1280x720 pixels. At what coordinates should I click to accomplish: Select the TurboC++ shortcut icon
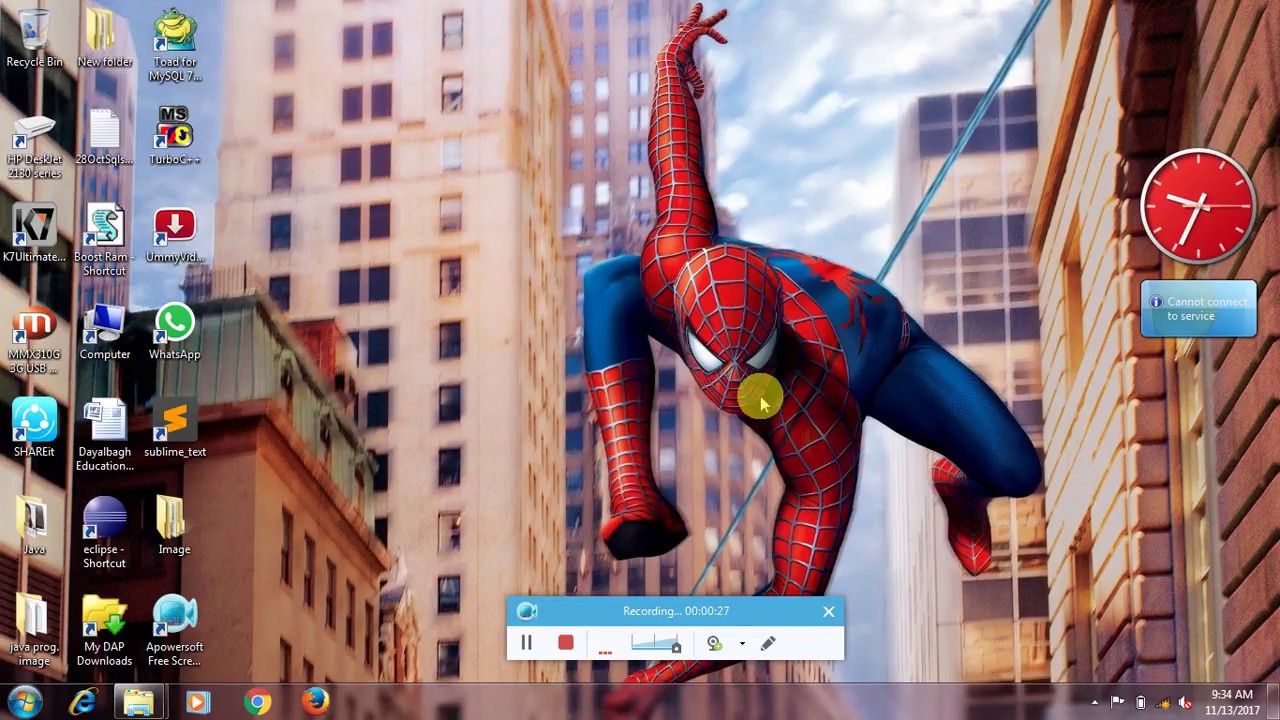(175, 136)
